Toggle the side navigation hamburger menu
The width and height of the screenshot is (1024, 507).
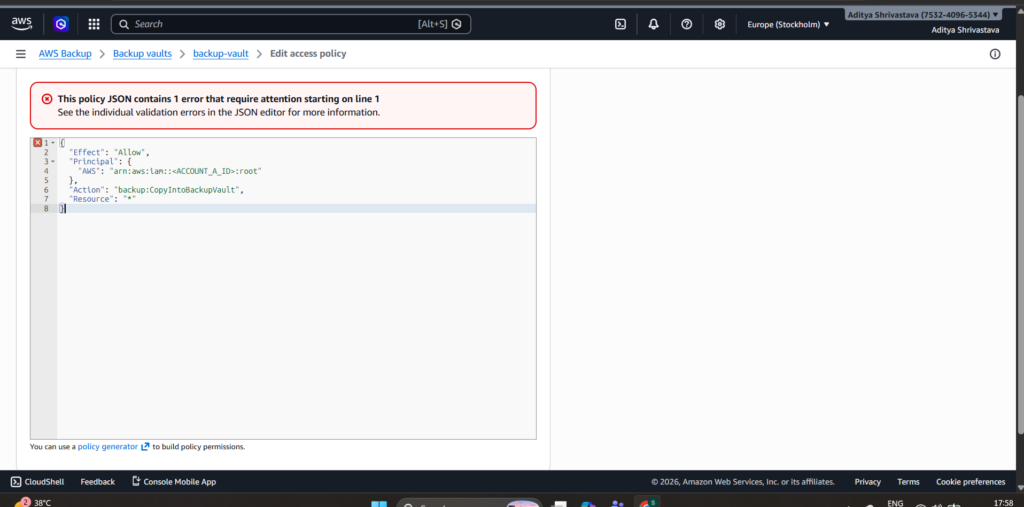tap(20, 54)
